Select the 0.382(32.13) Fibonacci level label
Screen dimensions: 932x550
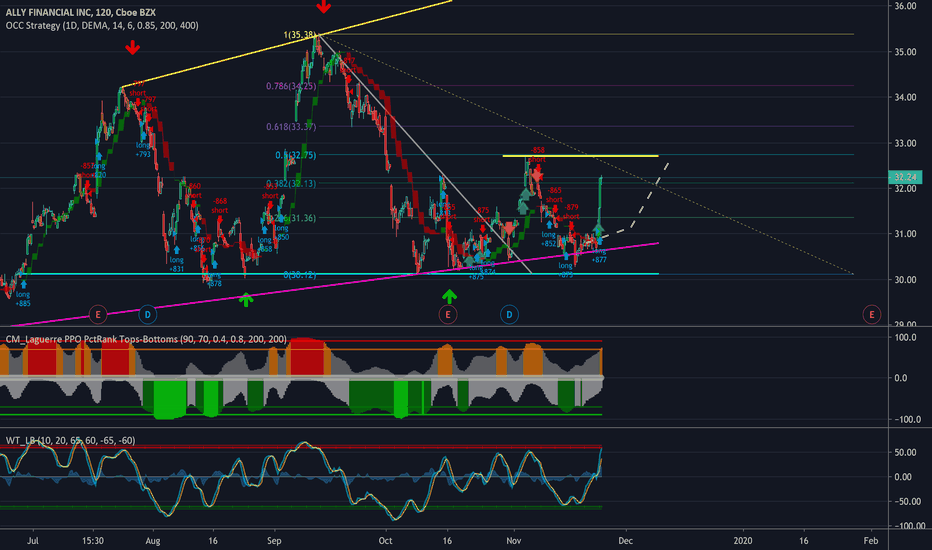291,184
